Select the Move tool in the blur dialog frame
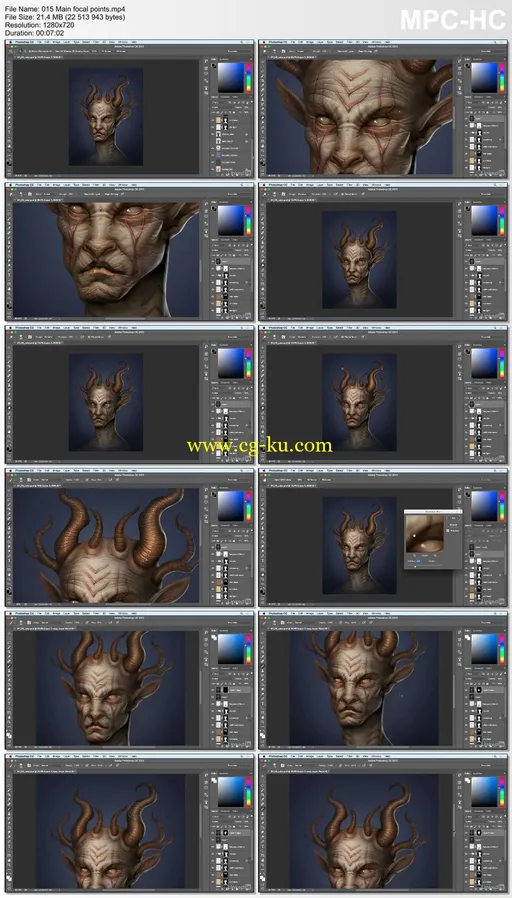Screen dimensions: 512x898 pos(262,490)
